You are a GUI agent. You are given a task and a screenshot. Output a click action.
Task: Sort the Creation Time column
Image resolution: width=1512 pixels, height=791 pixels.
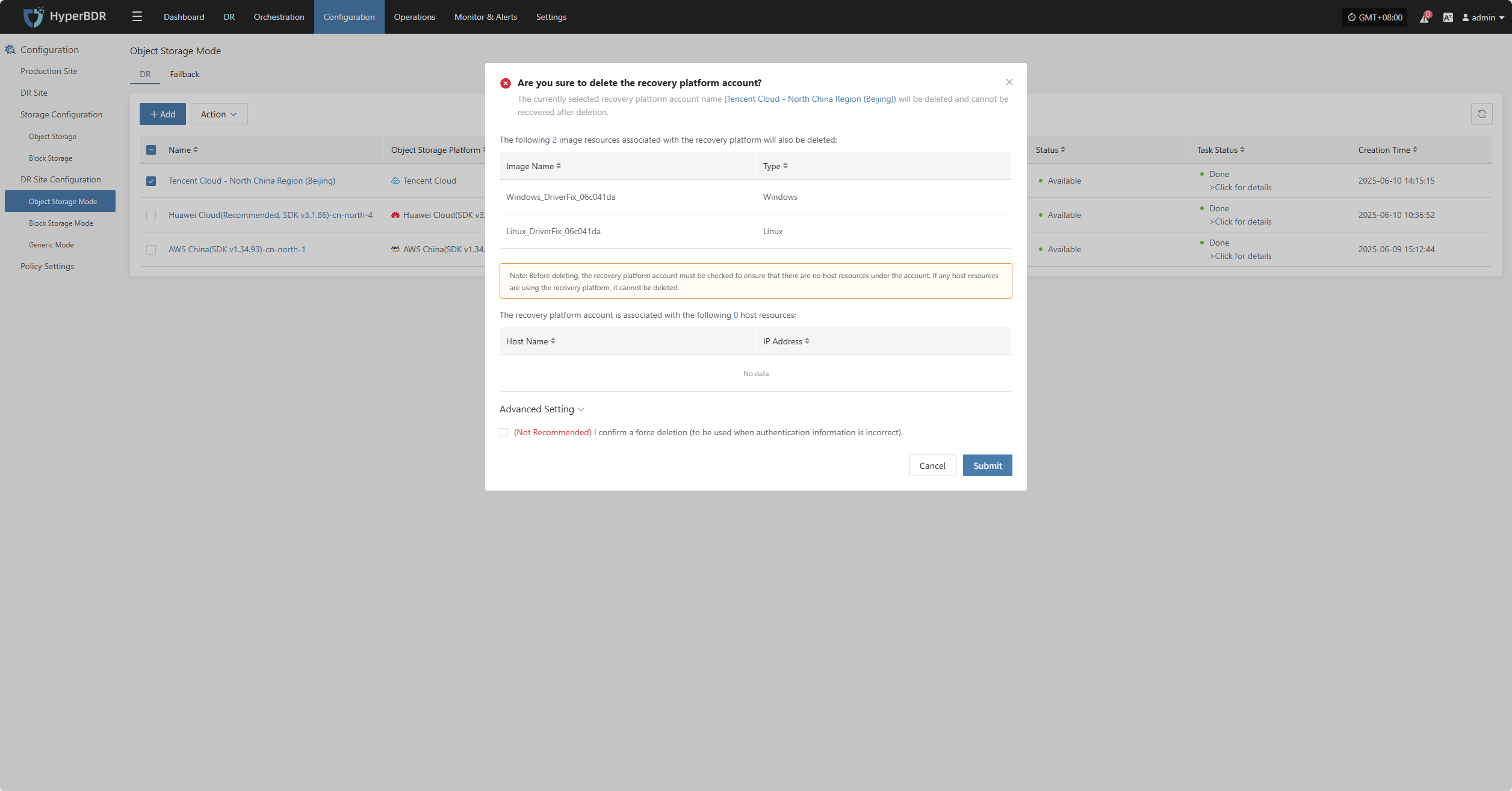point(1414,150)
